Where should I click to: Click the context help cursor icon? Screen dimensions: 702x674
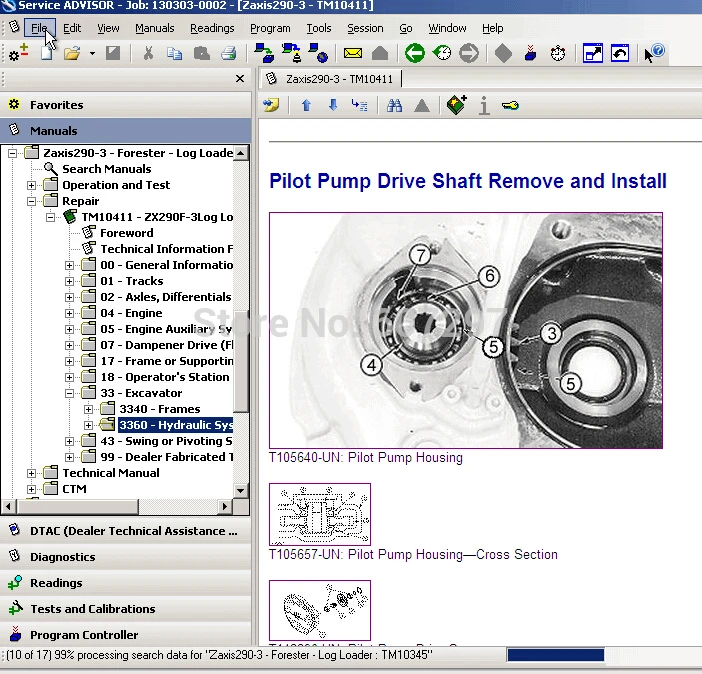click(x=654, y=53)
